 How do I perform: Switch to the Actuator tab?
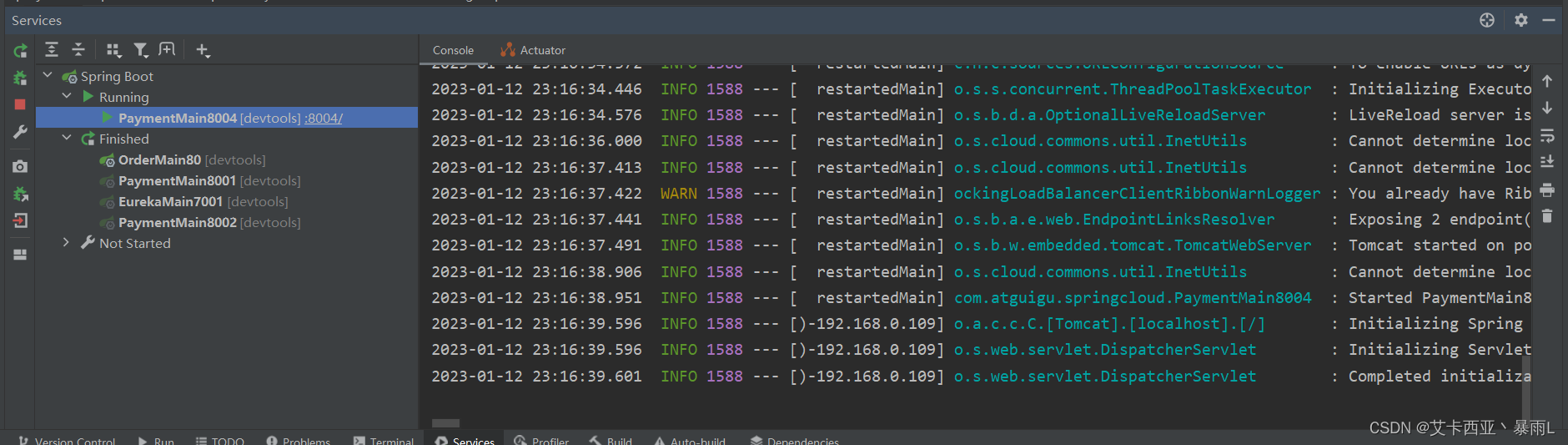pyautogui.click(x=533, y=50)
